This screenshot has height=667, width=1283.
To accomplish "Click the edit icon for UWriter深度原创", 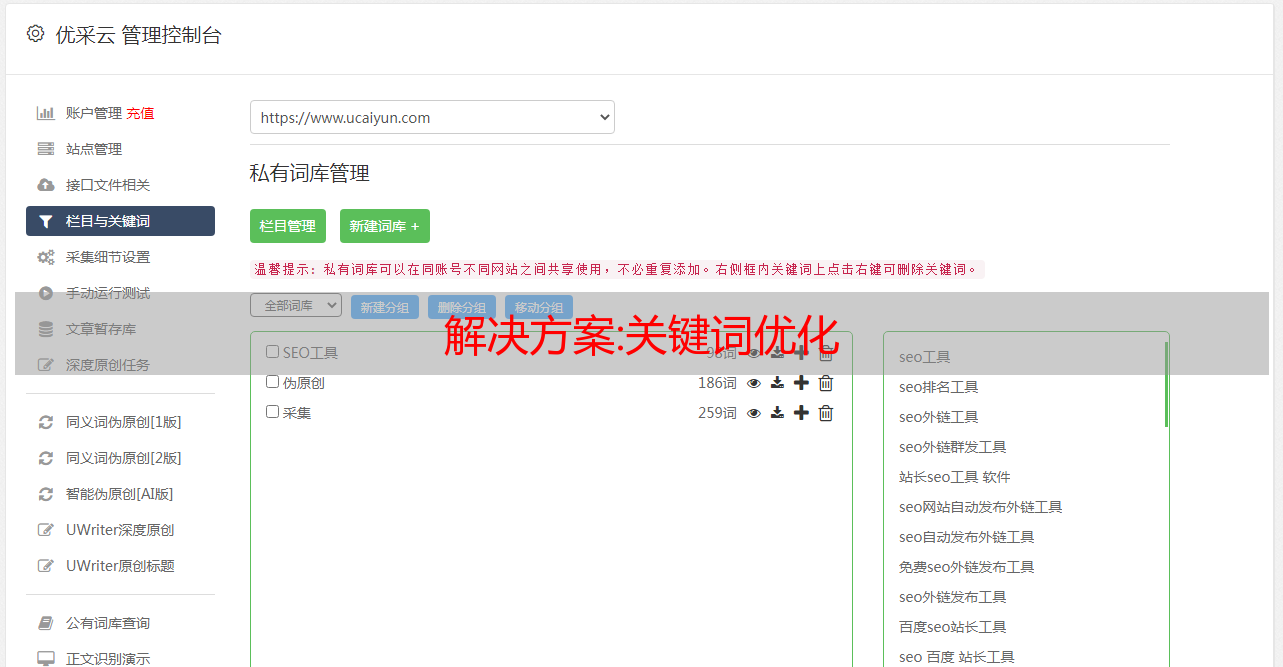I will [46, 530].
